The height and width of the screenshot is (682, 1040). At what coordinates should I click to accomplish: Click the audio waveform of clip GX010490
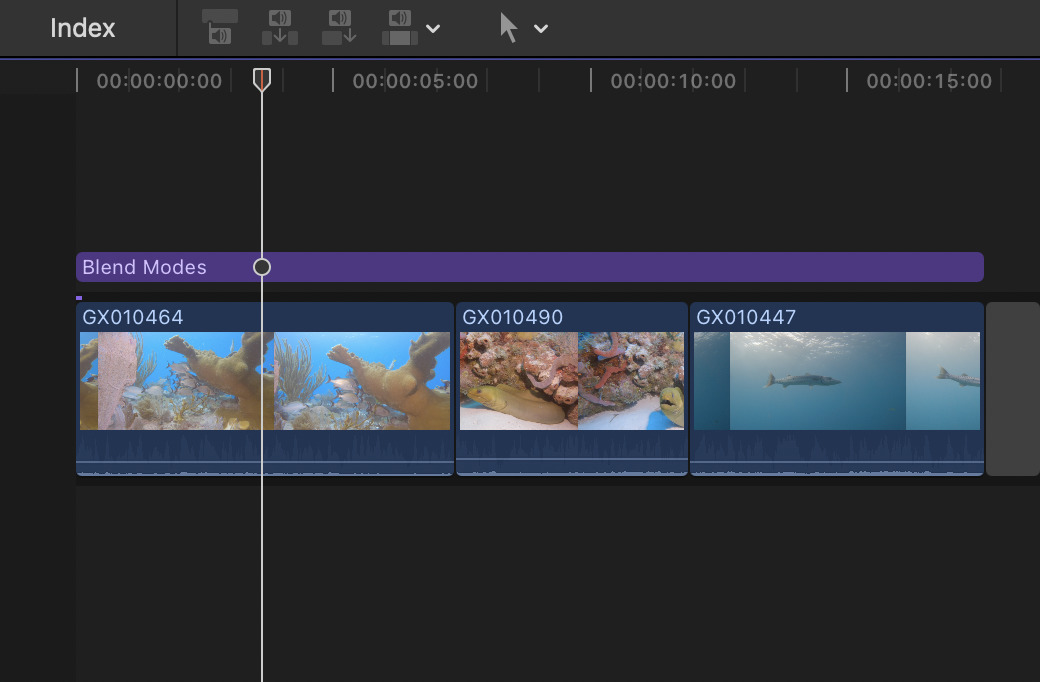(572, 452)
